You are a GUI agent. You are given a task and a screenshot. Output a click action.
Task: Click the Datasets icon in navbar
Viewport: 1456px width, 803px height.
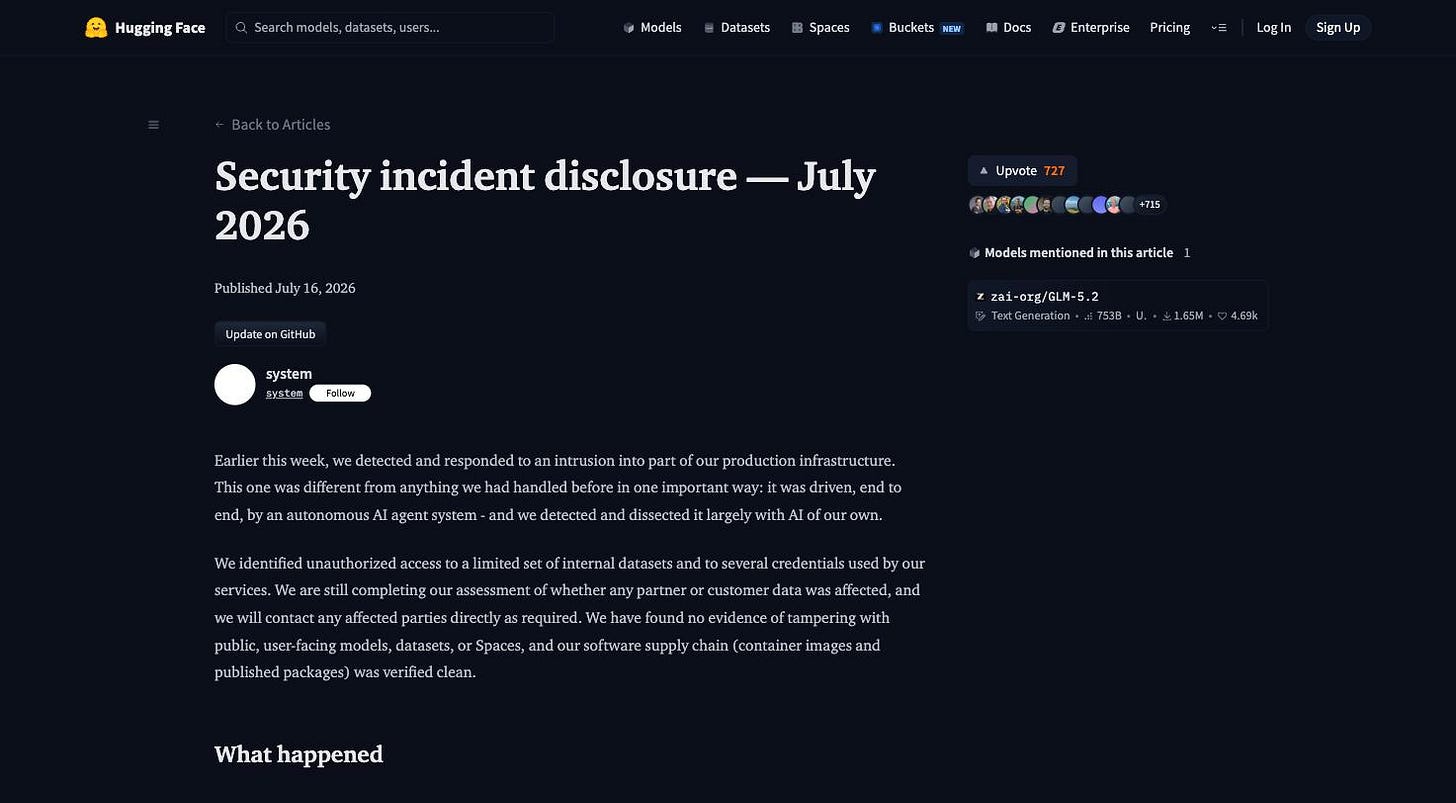pos(709,28)
